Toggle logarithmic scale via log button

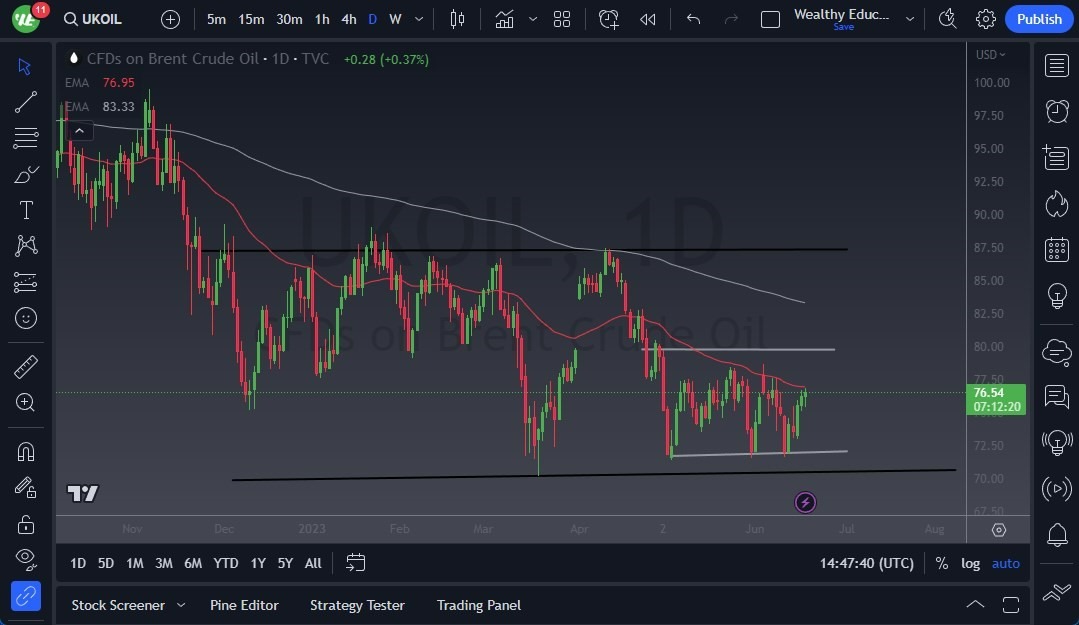970,563
